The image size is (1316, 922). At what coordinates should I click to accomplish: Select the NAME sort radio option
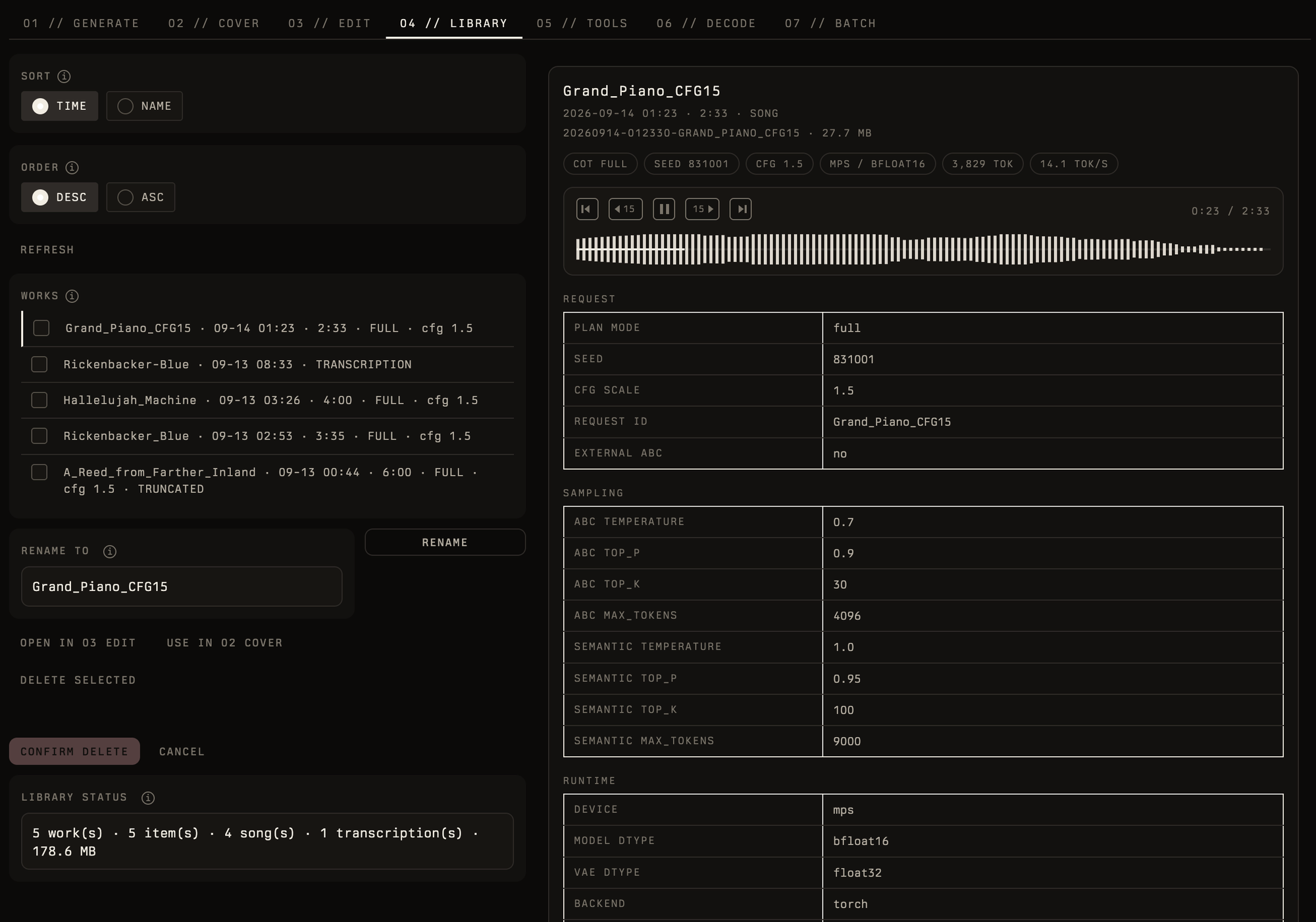point(144,106)
